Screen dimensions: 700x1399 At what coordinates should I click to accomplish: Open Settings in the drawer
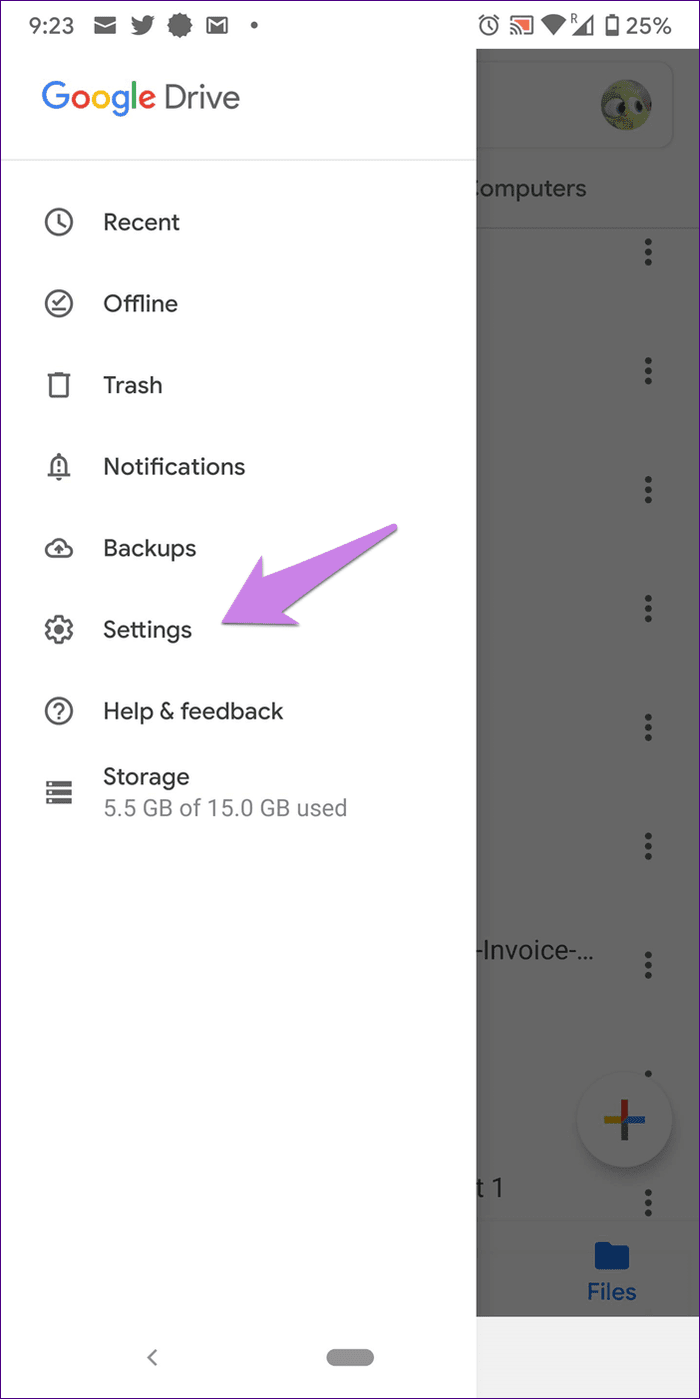click(237, 630)
